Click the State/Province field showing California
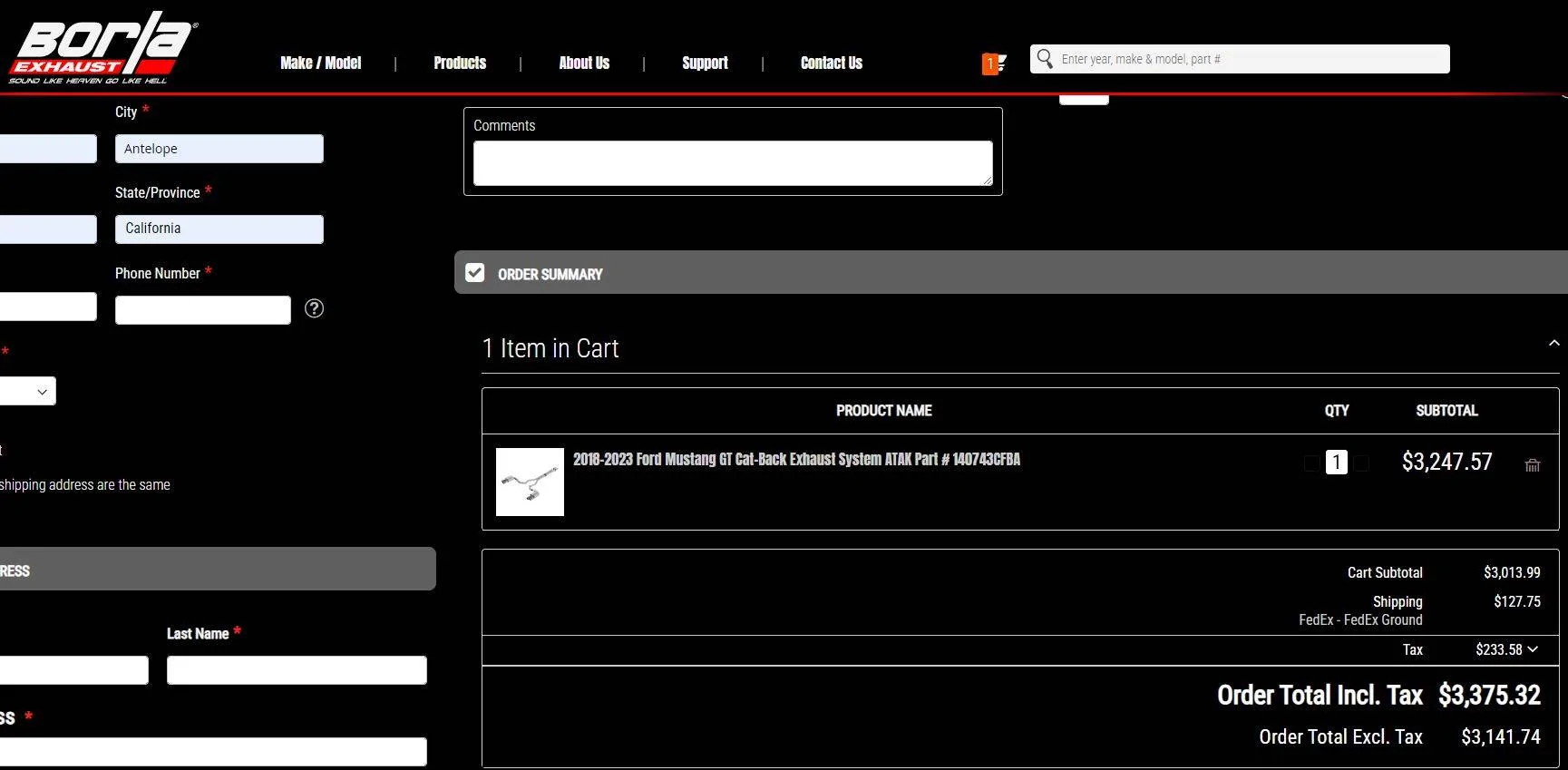Image resolution: width=1568 pixels, height=770 pixels. pyautogui.click(x=219, y=229)
